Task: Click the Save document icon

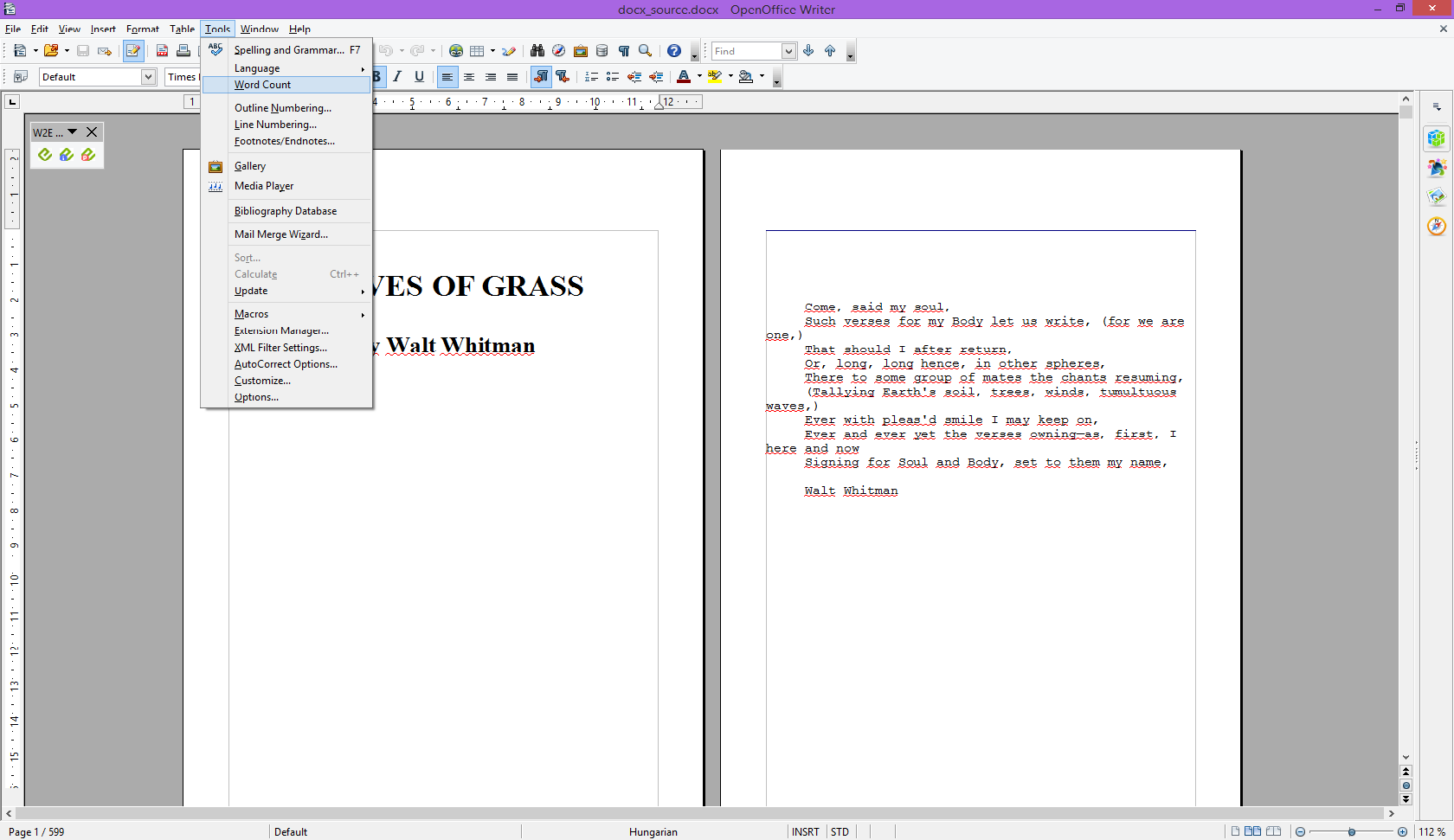Action: coord(83,51)
